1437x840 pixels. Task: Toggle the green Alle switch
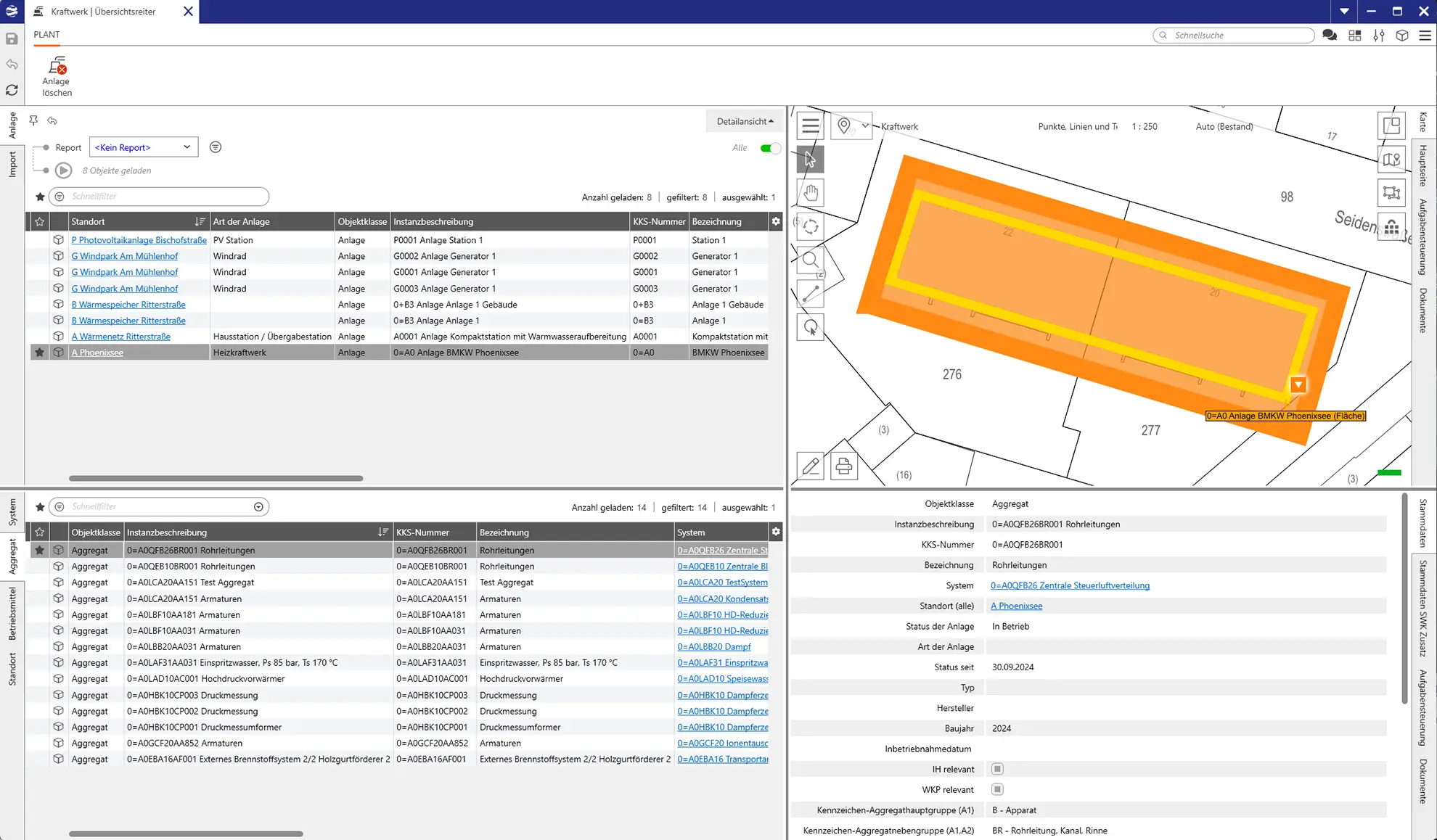(769, 148)
